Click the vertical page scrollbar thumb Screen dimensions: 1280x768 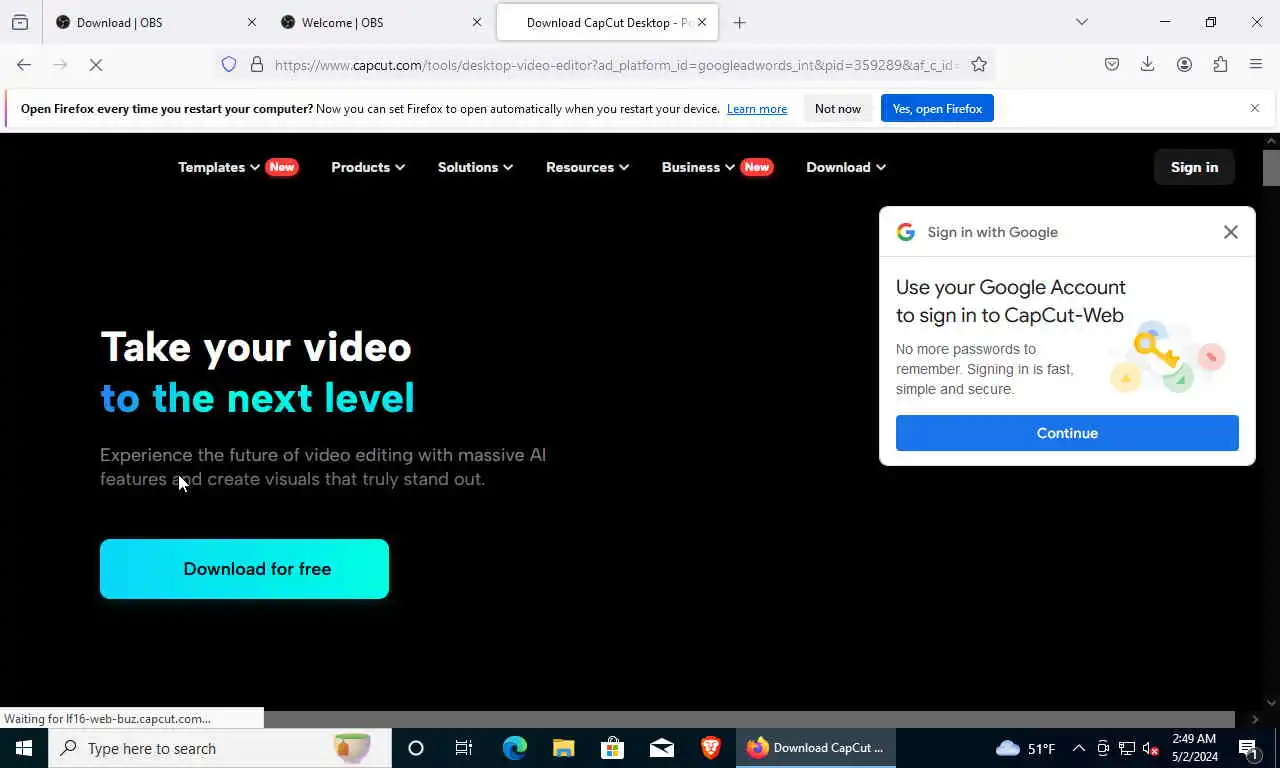click(x=1271, y=167)
